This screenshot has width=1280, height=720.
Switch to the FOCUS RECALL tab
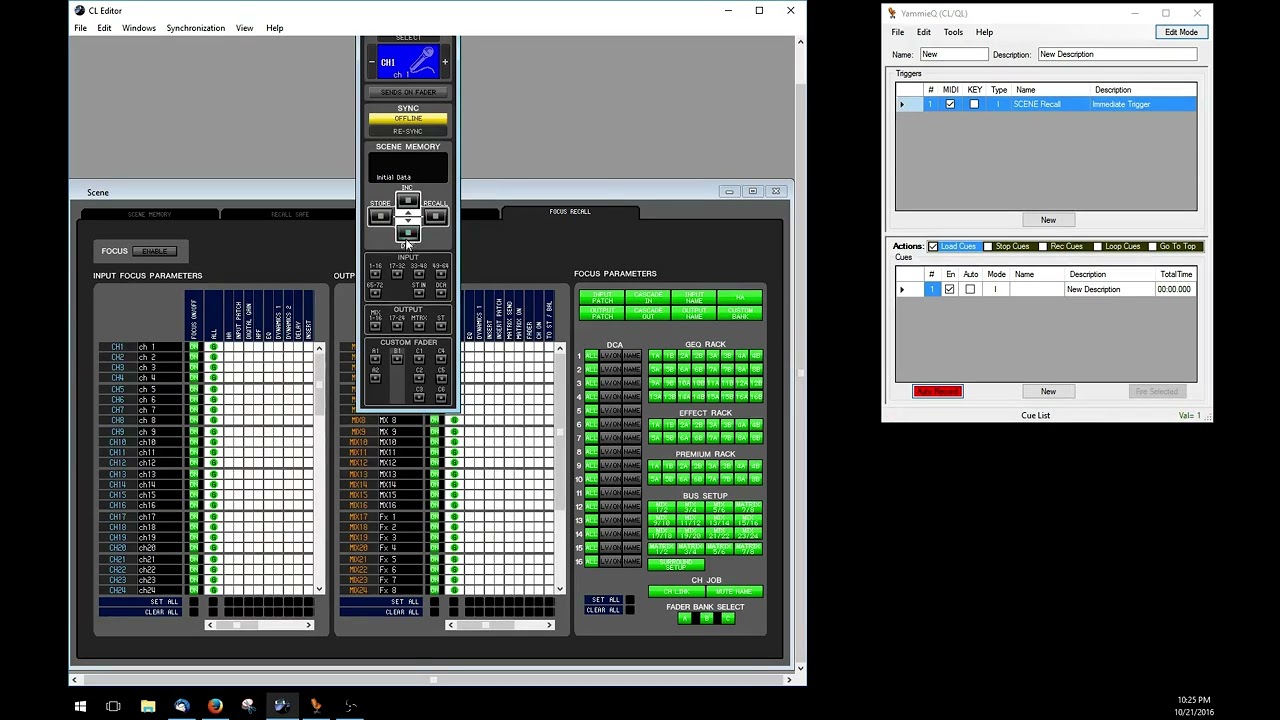(570, 212)
